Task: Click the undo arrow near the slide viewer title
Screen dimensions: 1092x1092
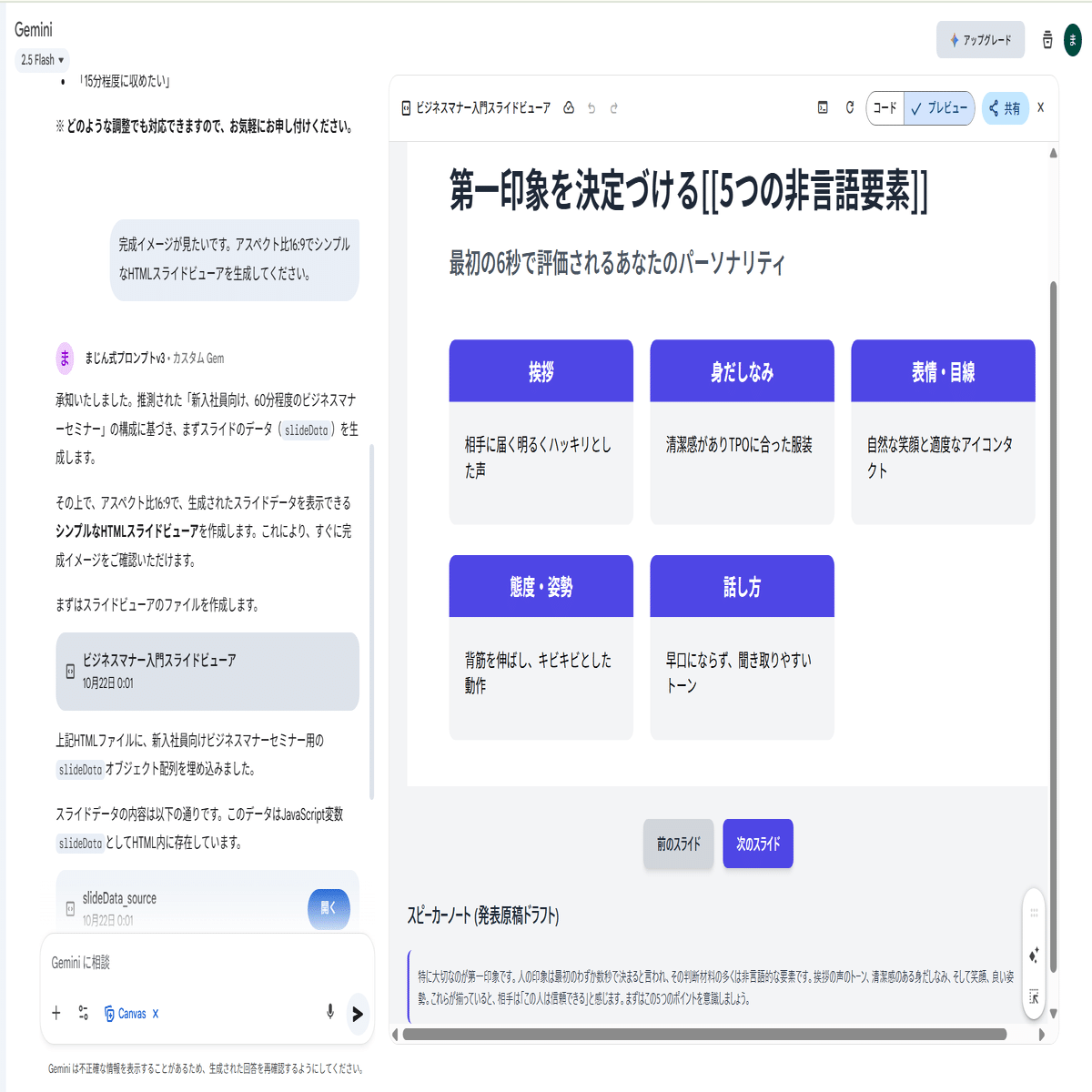Action: 591,107
